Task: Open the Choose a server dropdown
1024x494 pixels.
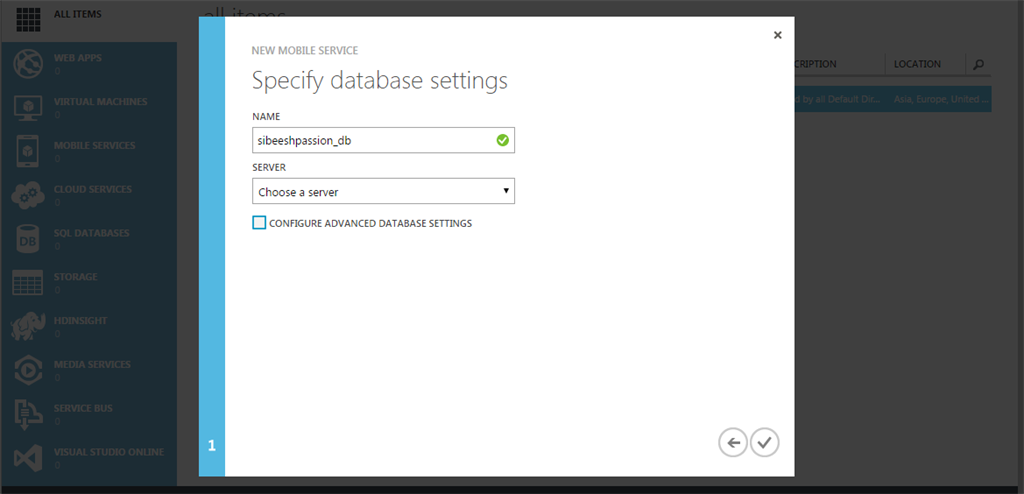Action: coord(383,191)
